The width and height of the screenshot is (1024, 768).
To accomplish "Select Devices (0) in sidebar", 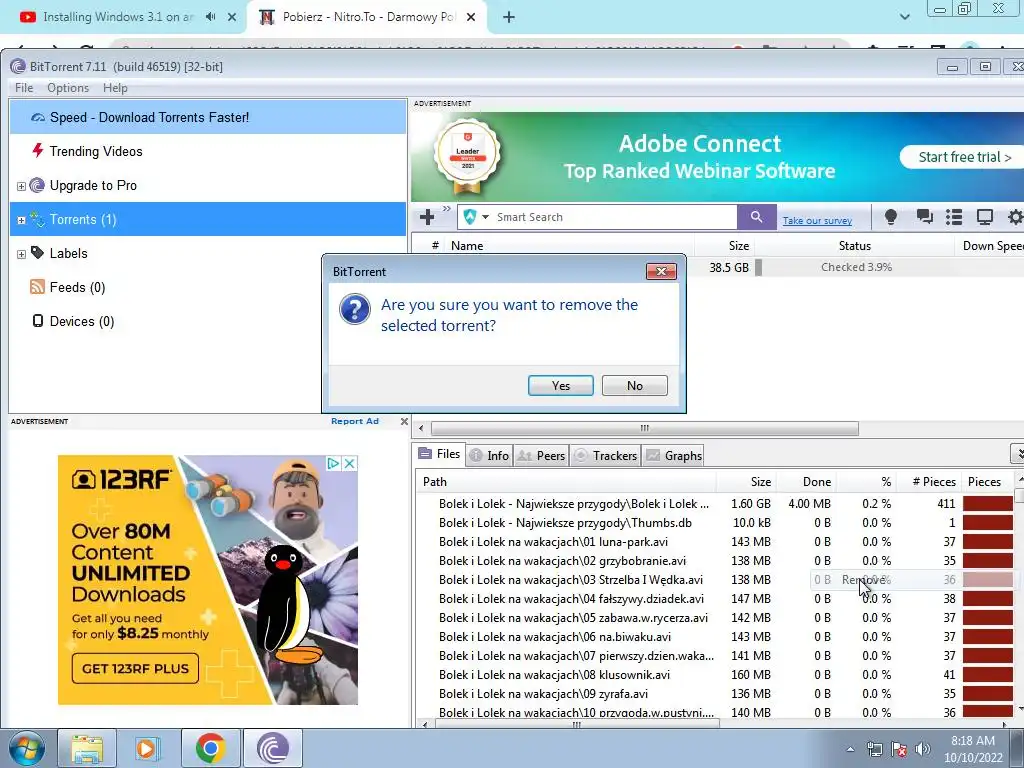I will 72,321.
